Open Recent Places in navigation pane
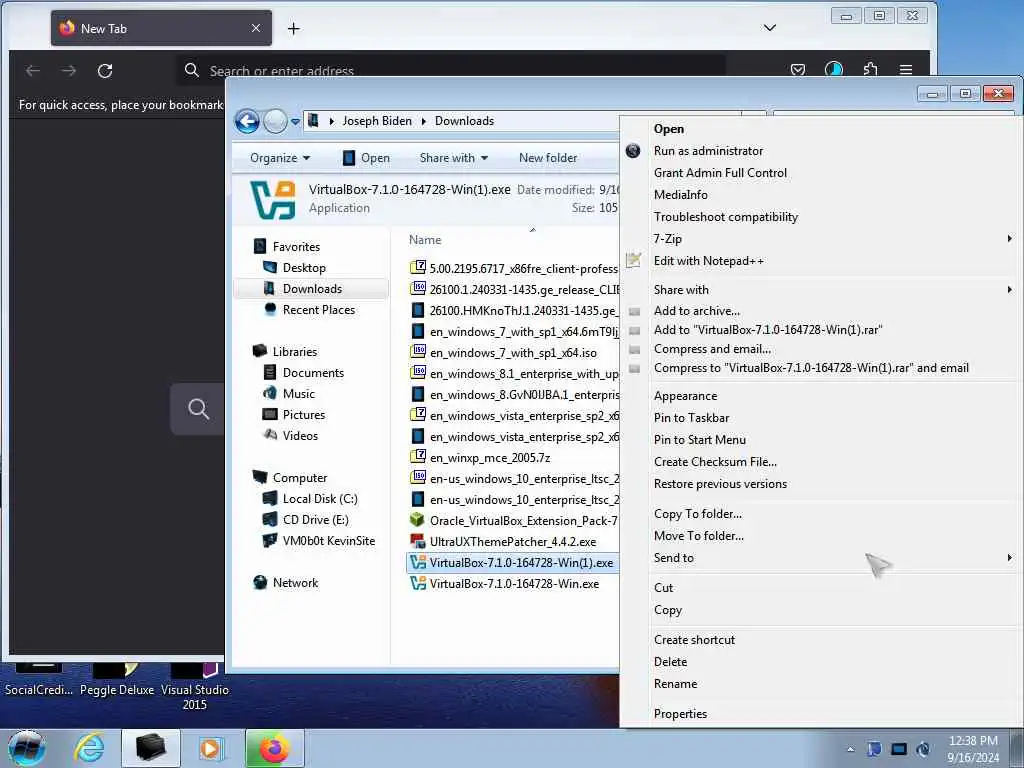This screenshot has width=1024, height=768. coord(319,310)
